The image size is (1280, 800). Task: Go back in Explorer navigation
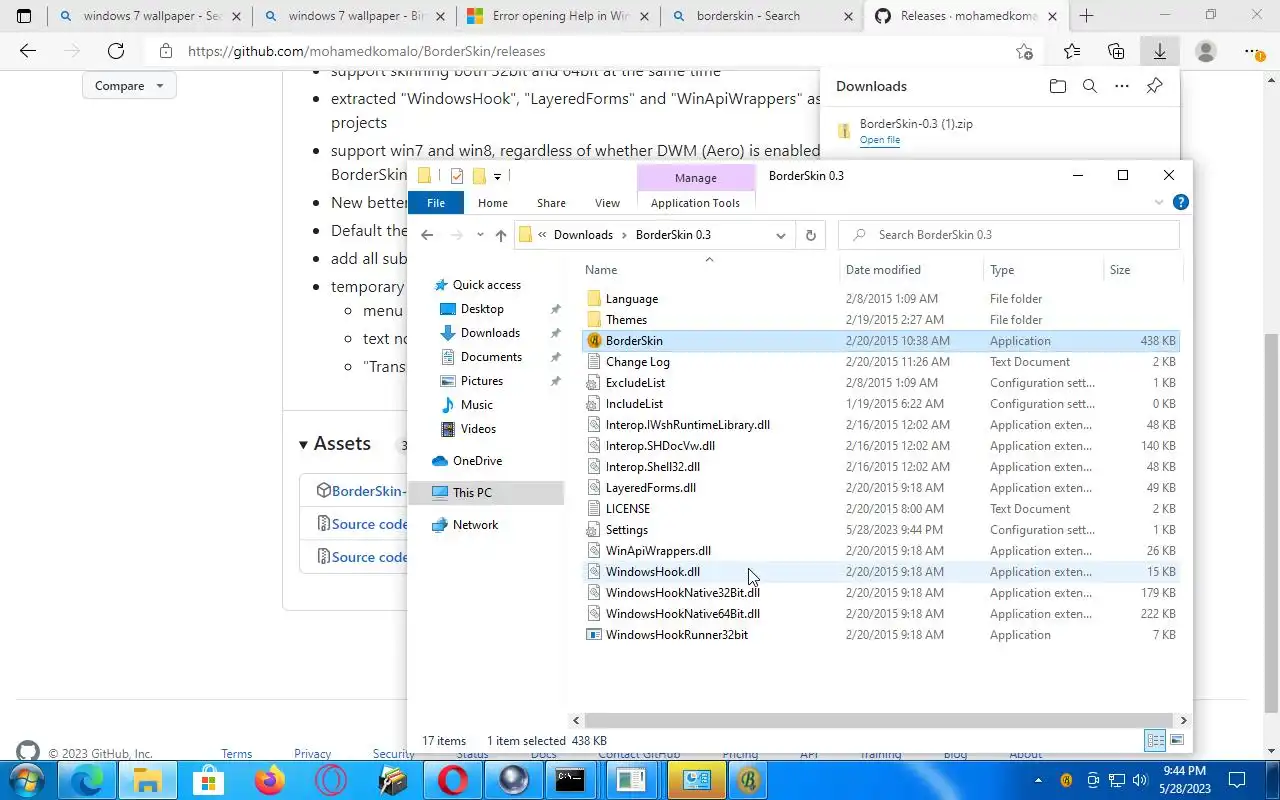(x=427, y=235)
